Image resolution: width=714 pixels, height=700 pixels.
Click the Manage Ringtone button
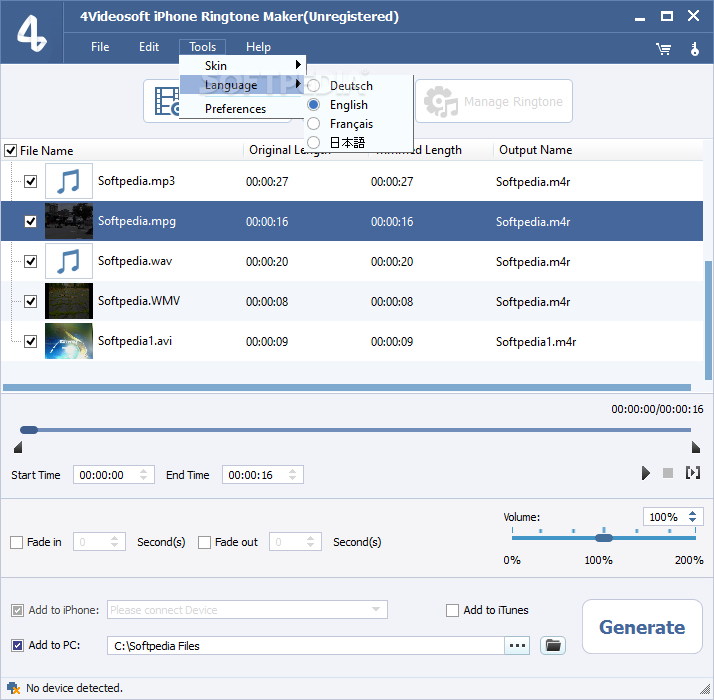494,101
